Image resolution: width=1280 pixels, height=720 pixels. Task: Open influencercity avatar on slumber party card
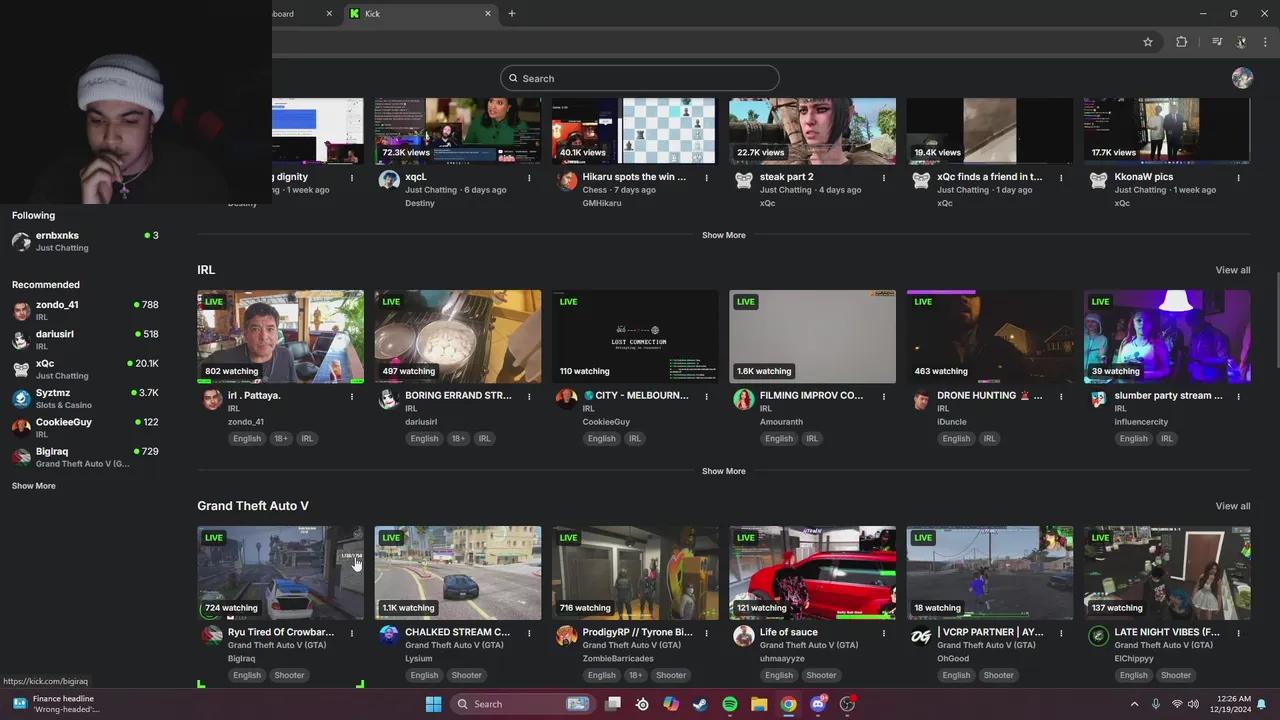1098,400
